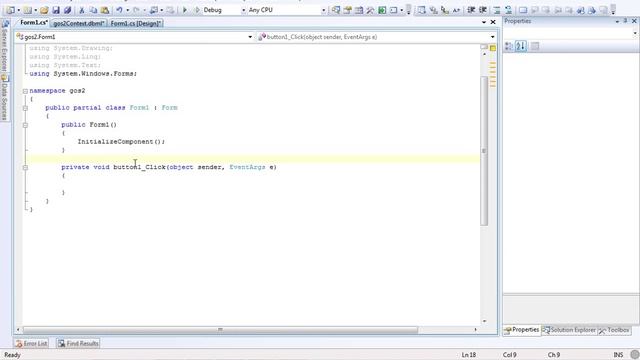Collapse the Form1 class outline
Screen dimensions: 640x360
coord(25,108)
